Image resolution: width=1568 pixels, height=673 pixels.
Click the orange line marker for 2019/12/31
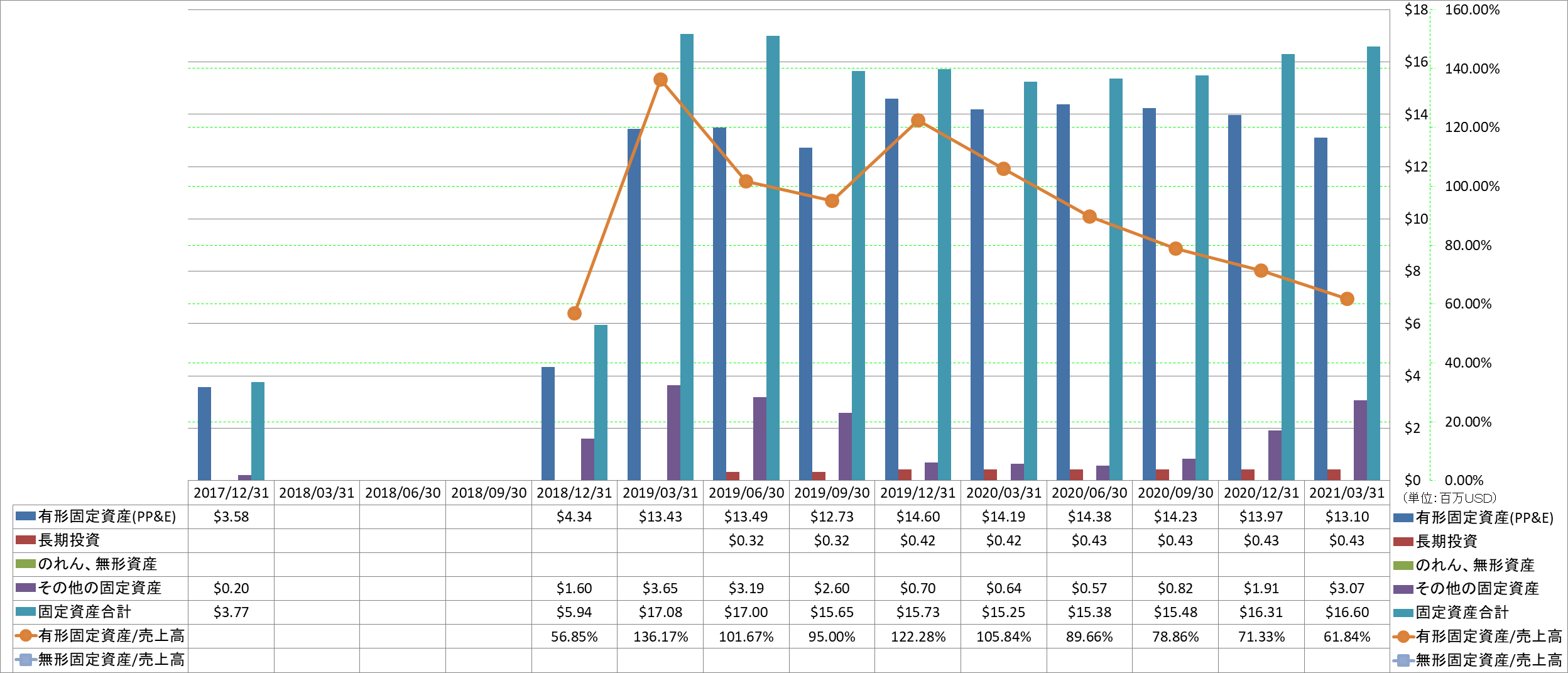click(x=918, y=121)
